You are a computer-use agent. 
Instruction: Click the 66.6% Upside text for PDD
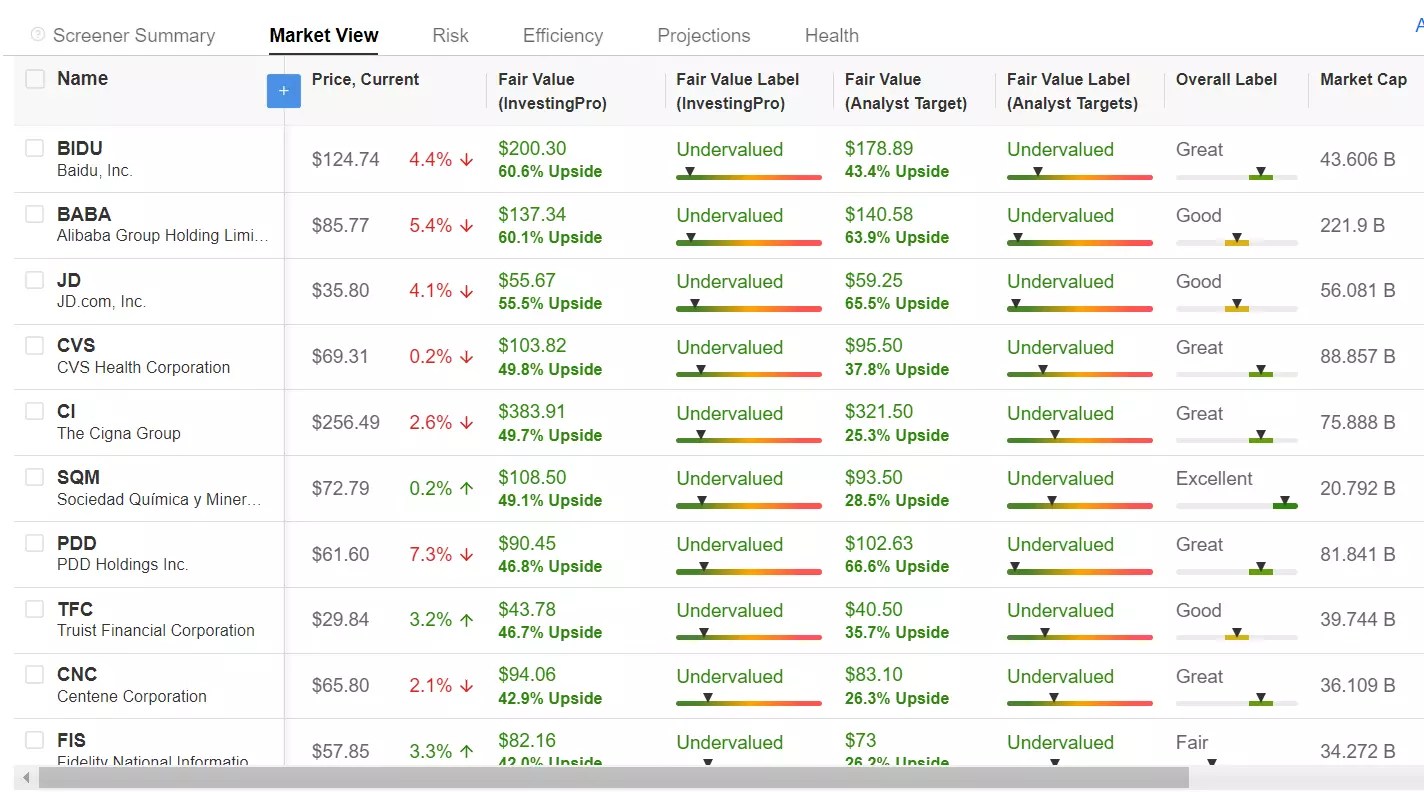897,566
